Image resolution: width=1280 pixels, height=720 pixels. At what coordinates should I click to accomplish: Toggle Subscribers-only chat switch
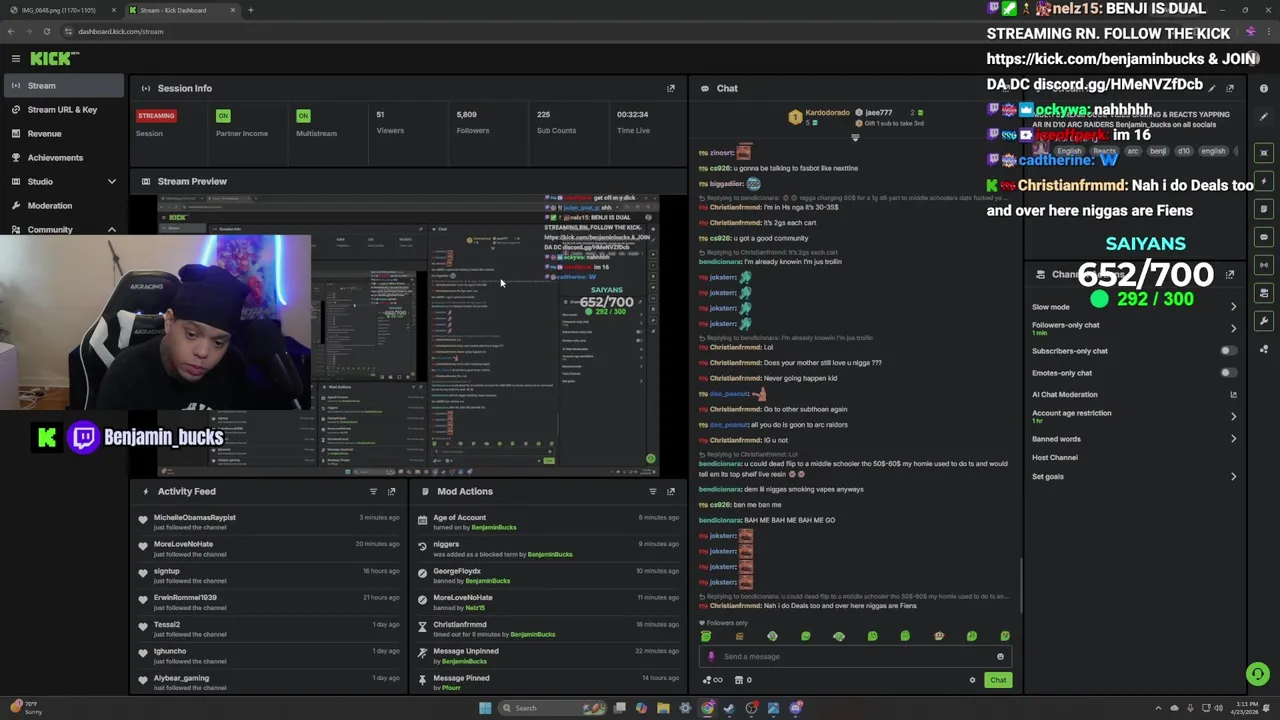click(x=1228, y=351)
